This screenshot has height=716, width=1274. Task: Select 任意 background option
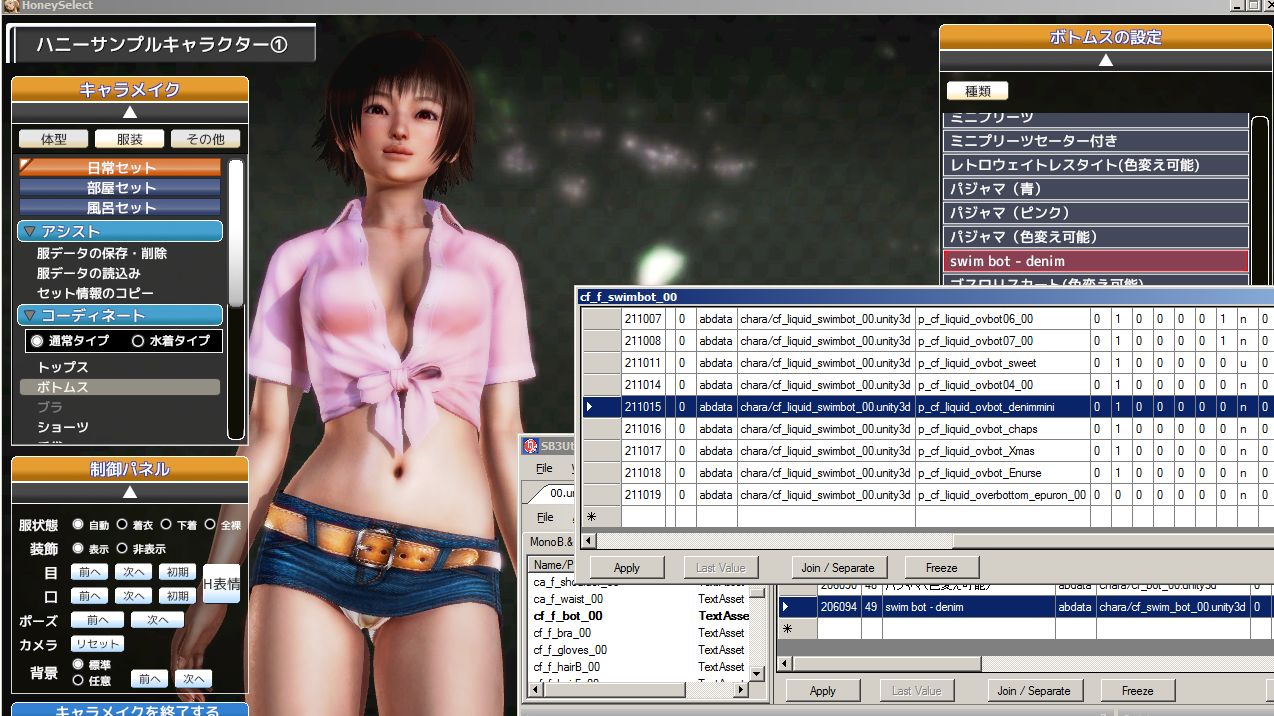78,680
